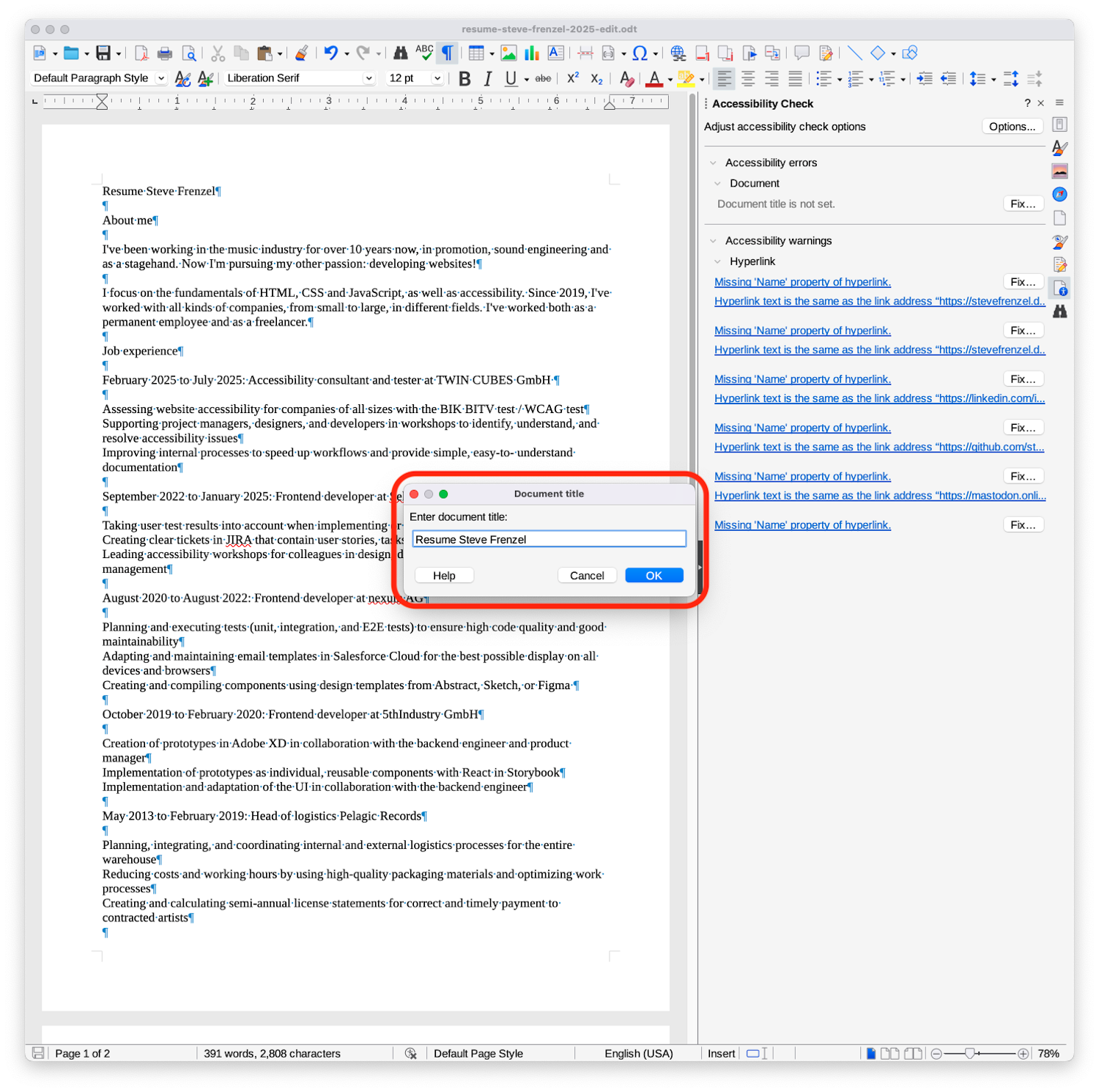Image resolution: width=1099 pixels, height=1092 pixels.
Task: Switch to book view layout in status bar
Action: pyautogui.click(x=913, y=1053)
